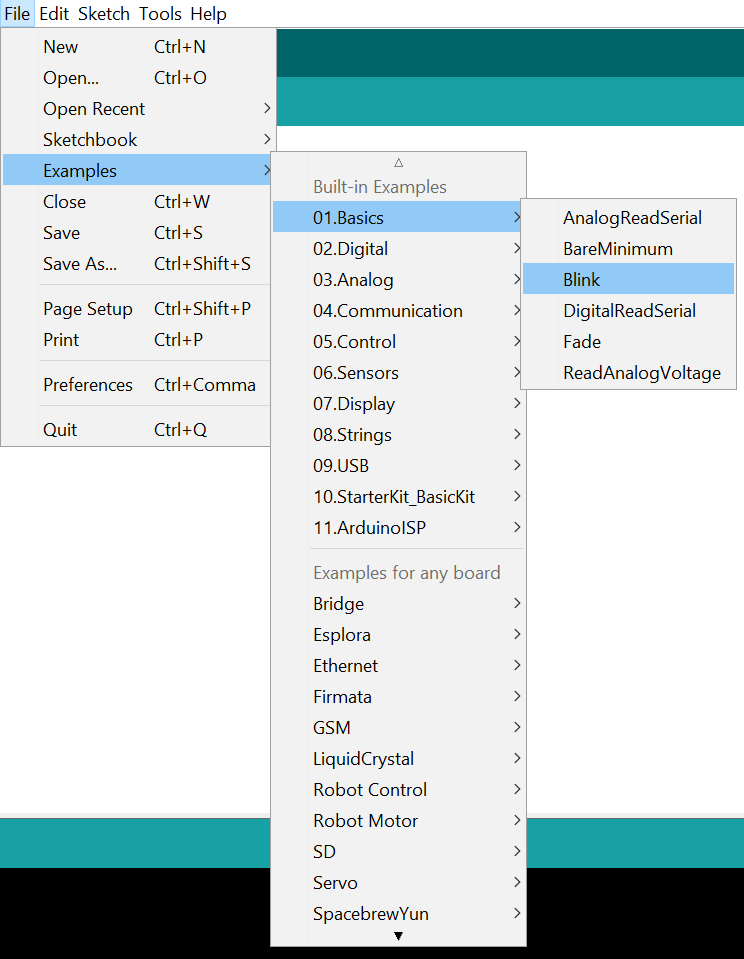Viewport: 744px width, 959px height.
Task: Open the GSM library examples
Action: tap(398, 727)
